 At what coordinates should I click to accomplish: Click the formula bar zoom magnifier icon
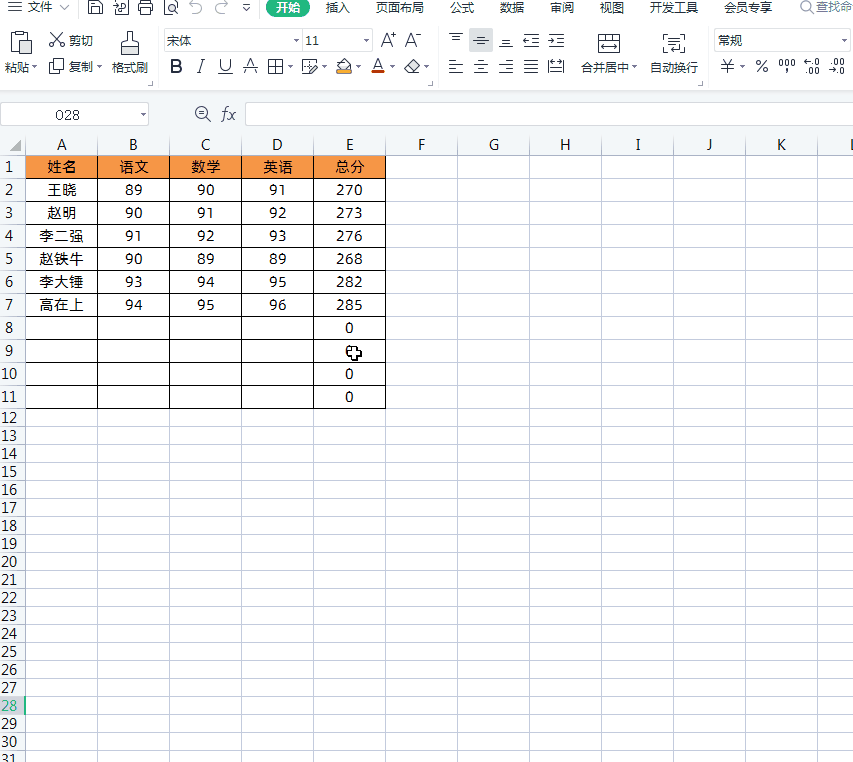202,114
